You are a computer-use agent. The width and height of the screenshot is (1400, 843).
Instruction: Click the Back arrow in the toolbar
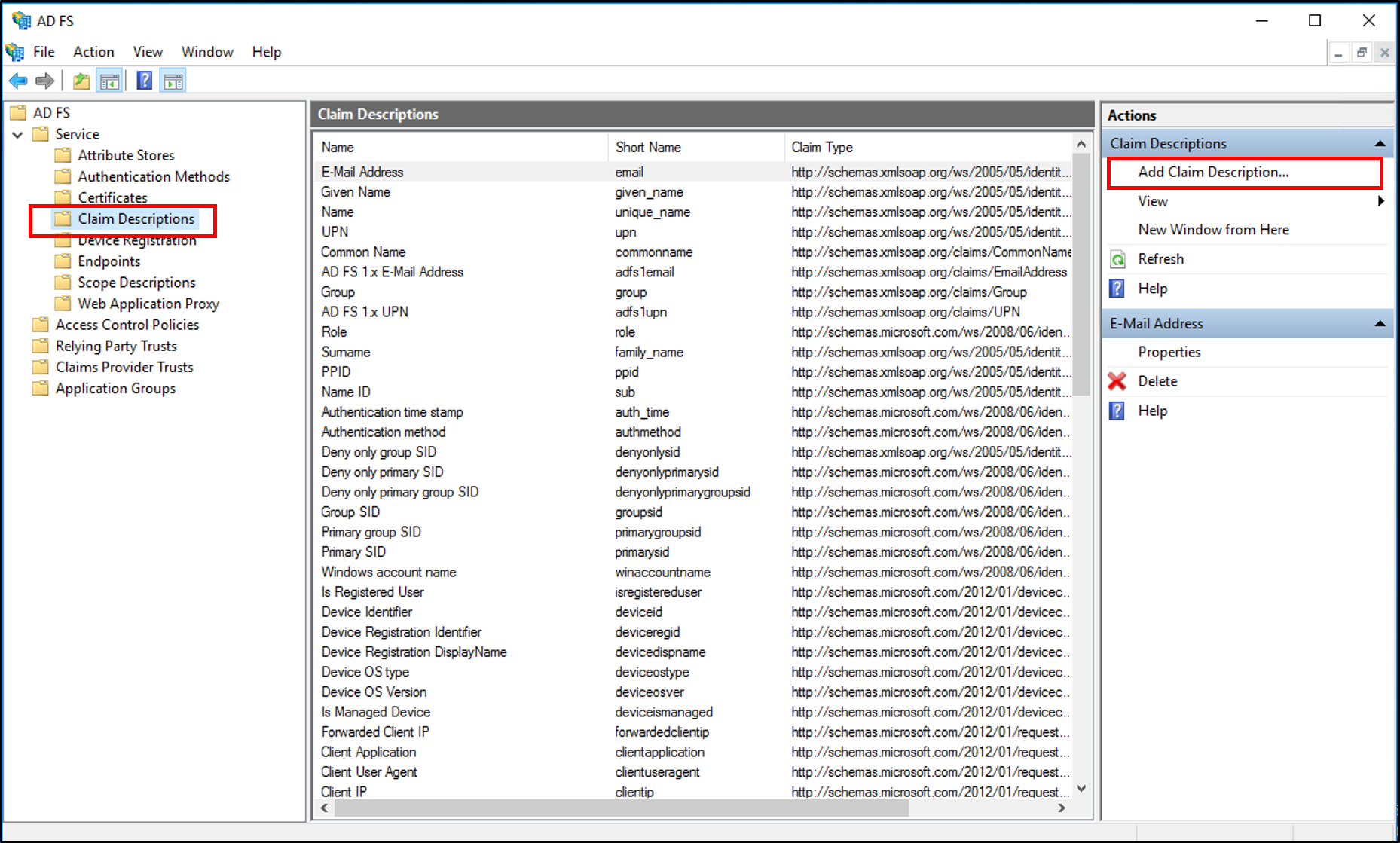pos(18,81)
